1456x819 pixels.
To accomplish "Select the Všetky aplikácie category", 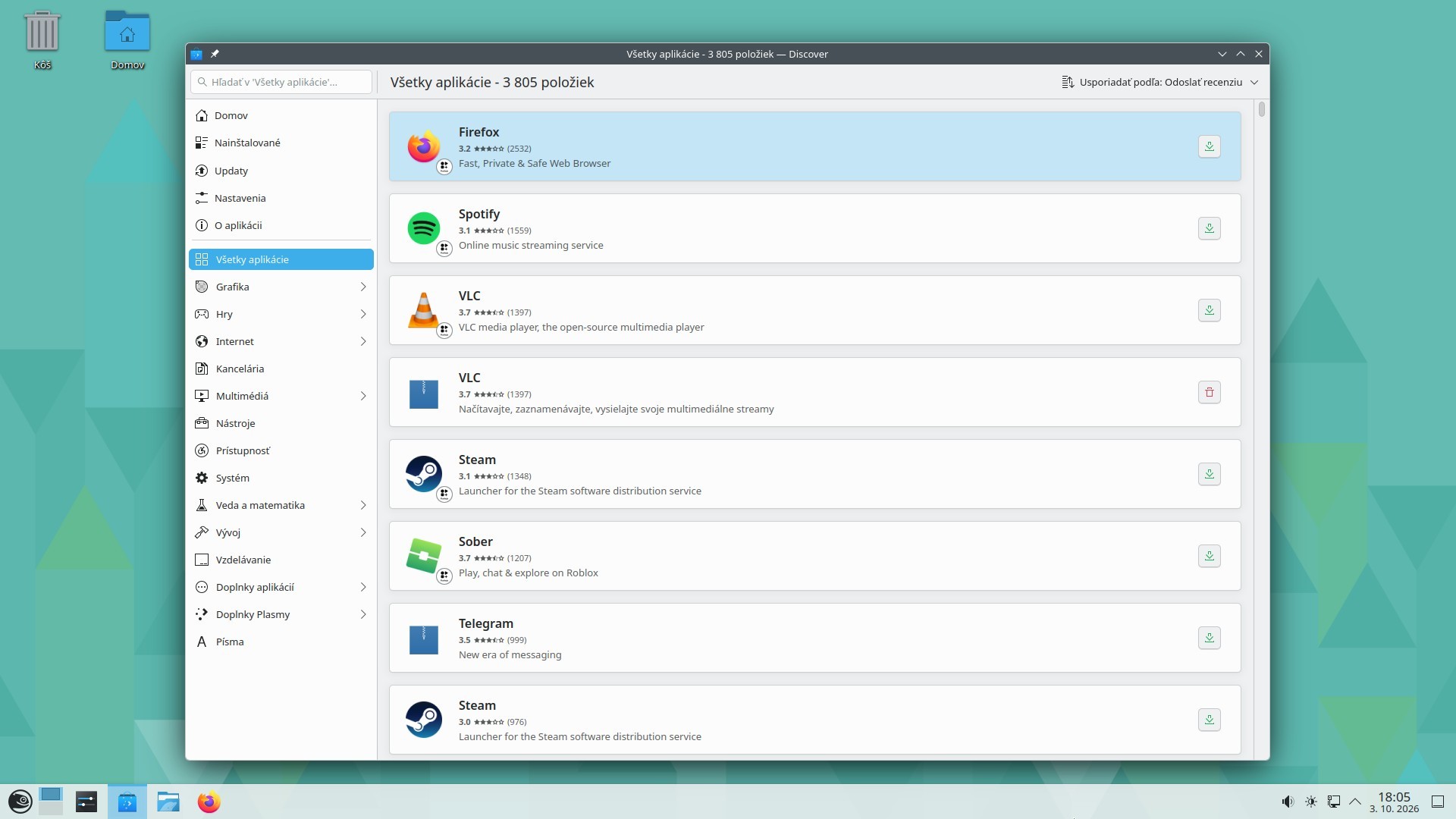I will [281, 259].
